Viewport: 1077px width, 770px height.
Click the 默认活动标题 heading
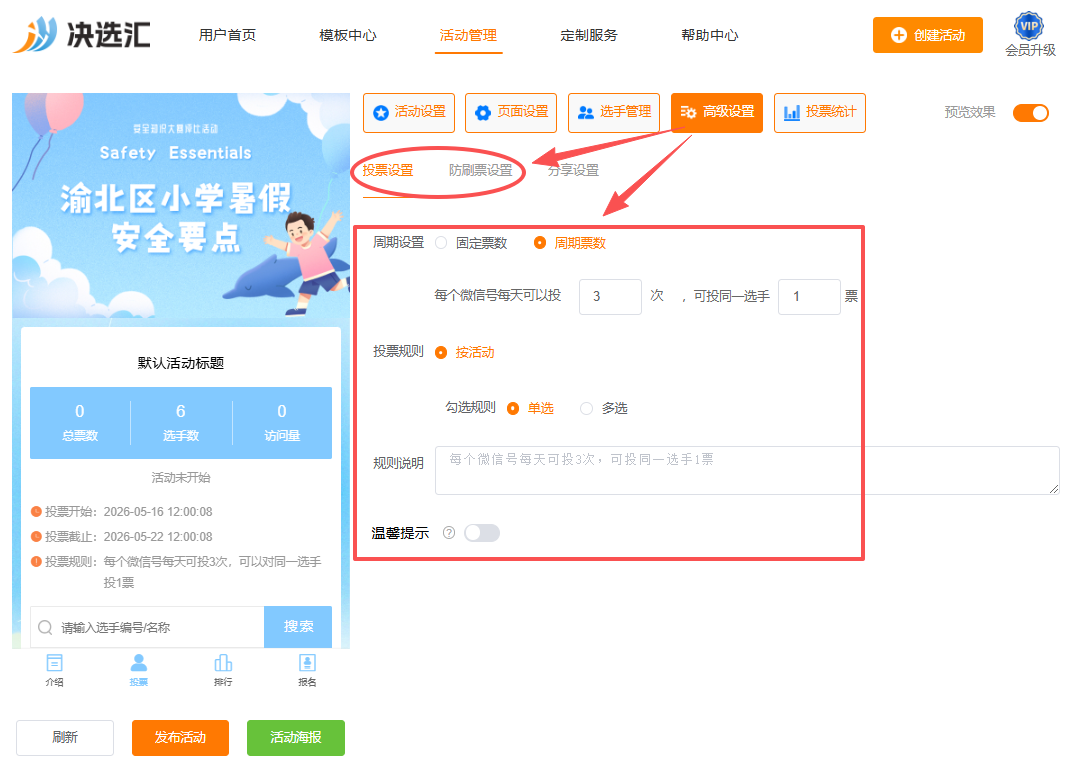(181, 363)
